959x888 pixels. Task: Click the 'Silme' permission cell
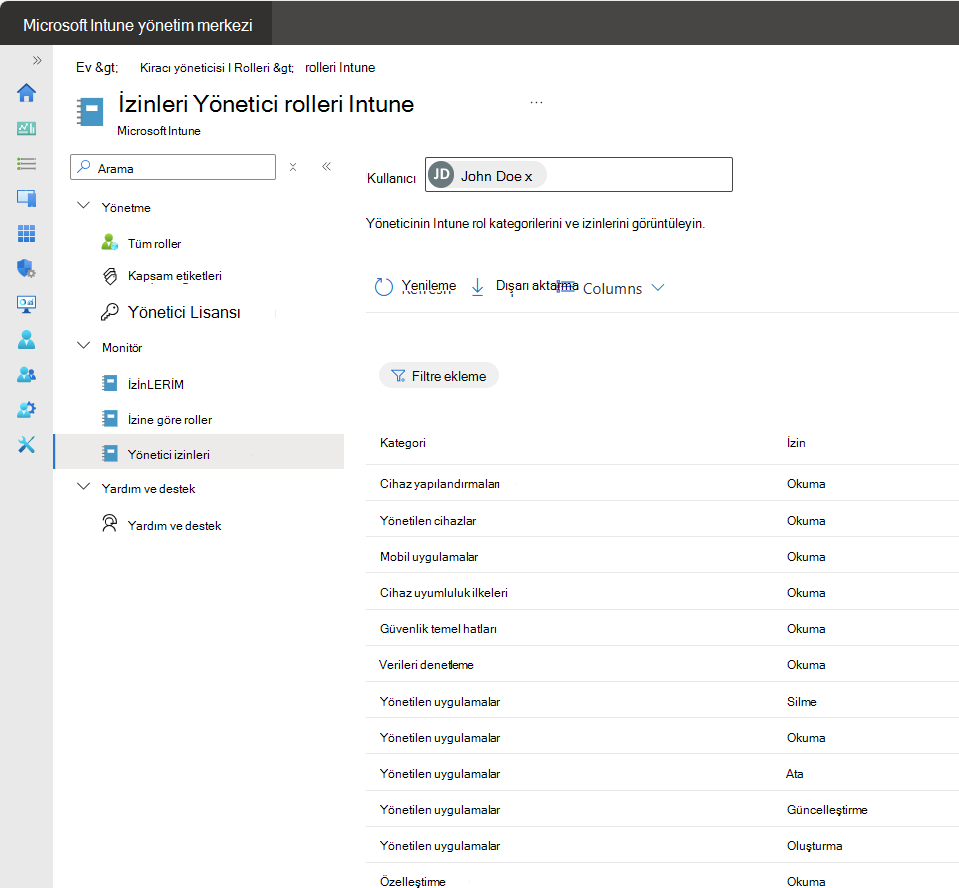coord(801,701)
